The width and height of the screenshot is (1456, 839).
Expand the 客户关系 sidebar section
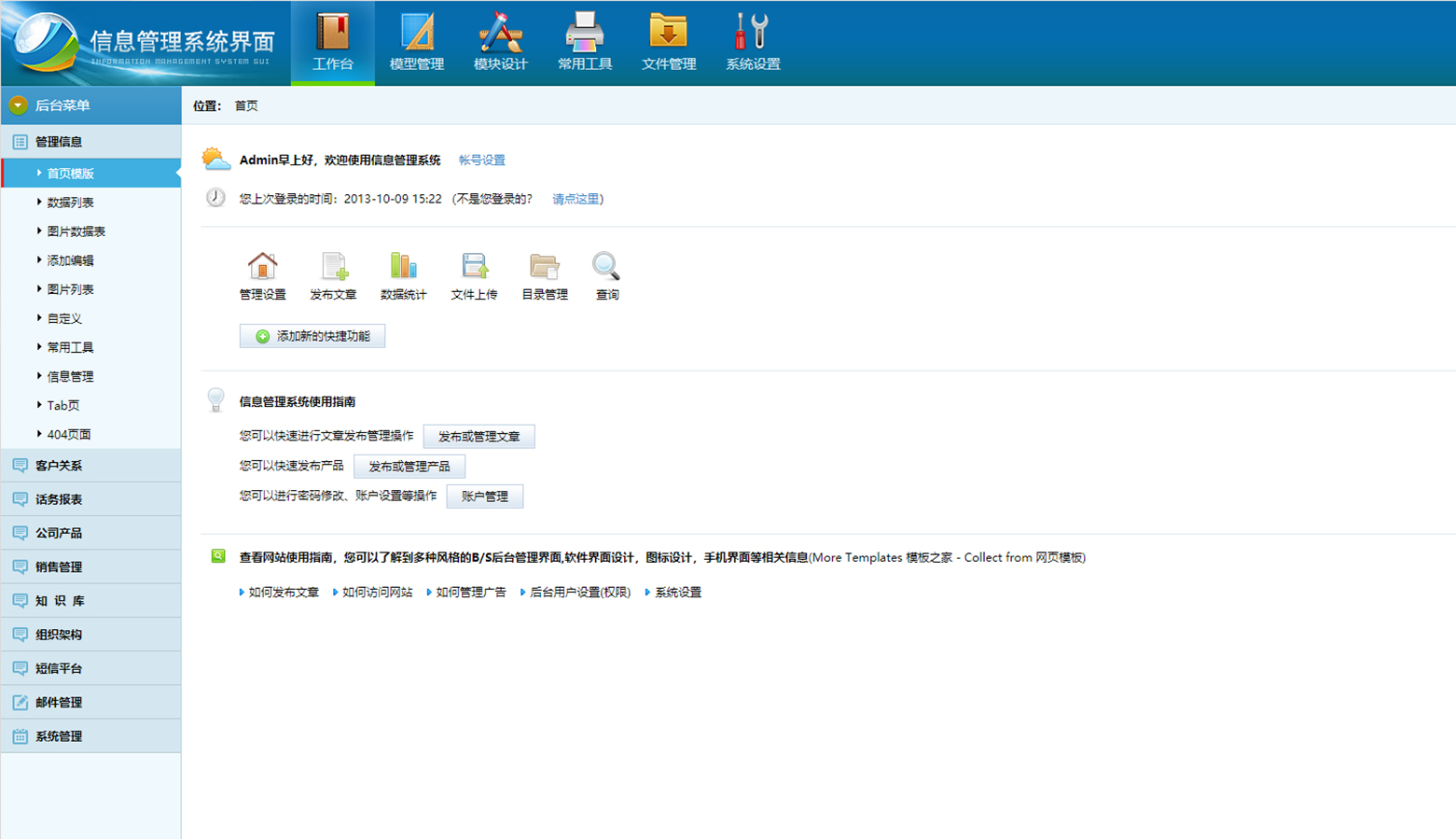pyautogui.click(x=59, y=466)
